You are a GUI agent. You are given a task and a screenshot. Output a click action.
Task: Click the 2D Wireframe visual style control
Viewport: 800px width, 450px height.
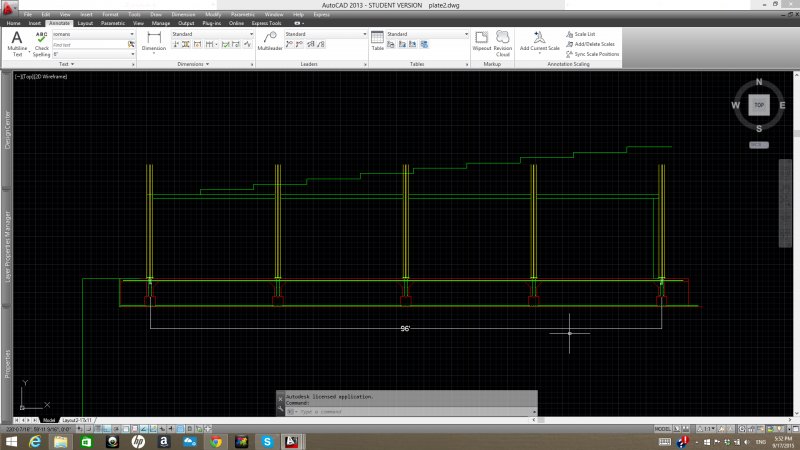point(51,77)
